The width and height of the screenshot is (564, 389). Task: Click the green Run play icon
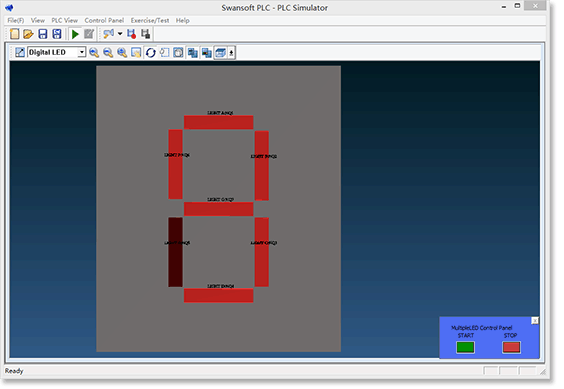(x=75, y=34)
